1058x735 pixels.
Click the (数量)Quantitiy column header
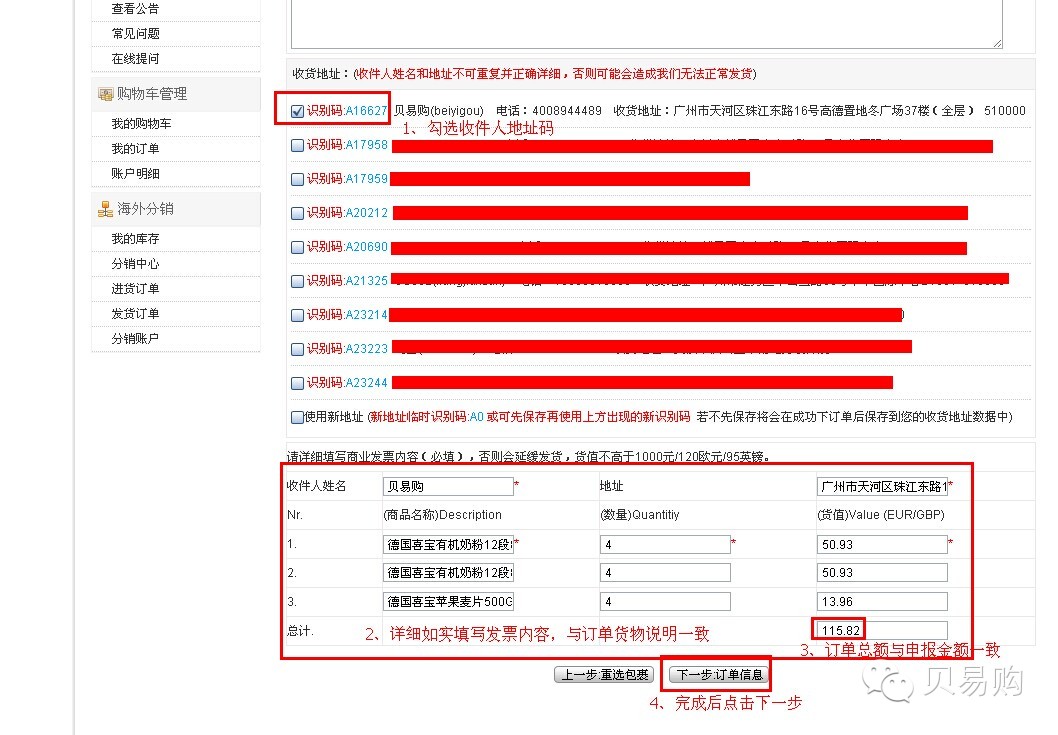click(640, 515)
